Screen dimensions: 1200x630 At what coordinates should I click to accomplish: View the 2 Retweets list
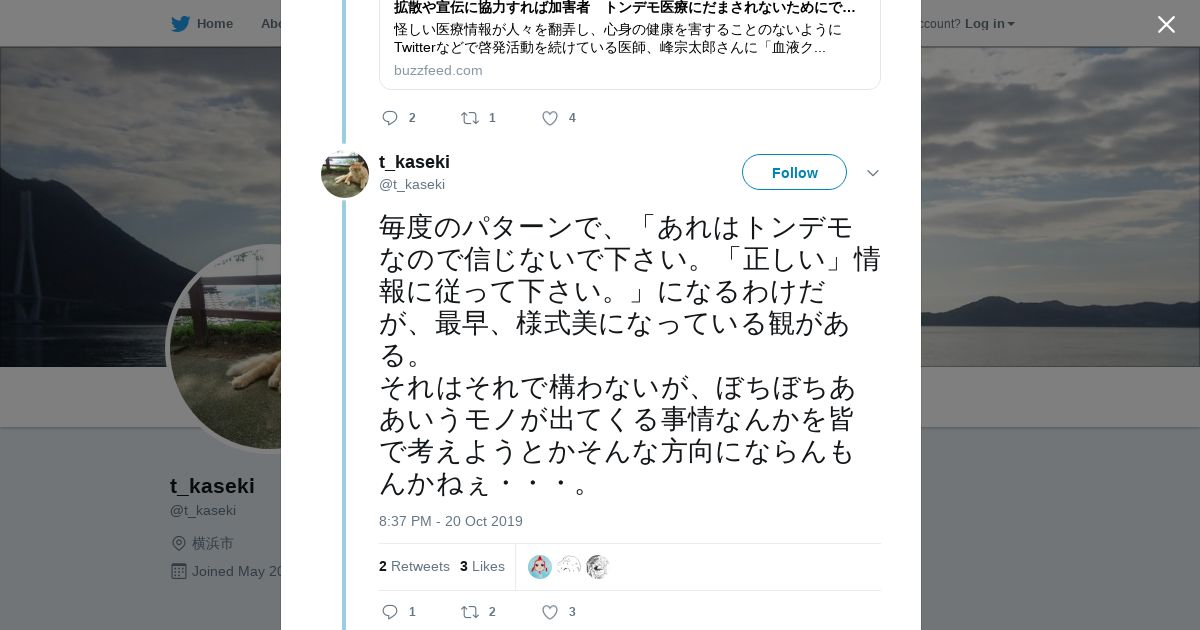(414, 566)
